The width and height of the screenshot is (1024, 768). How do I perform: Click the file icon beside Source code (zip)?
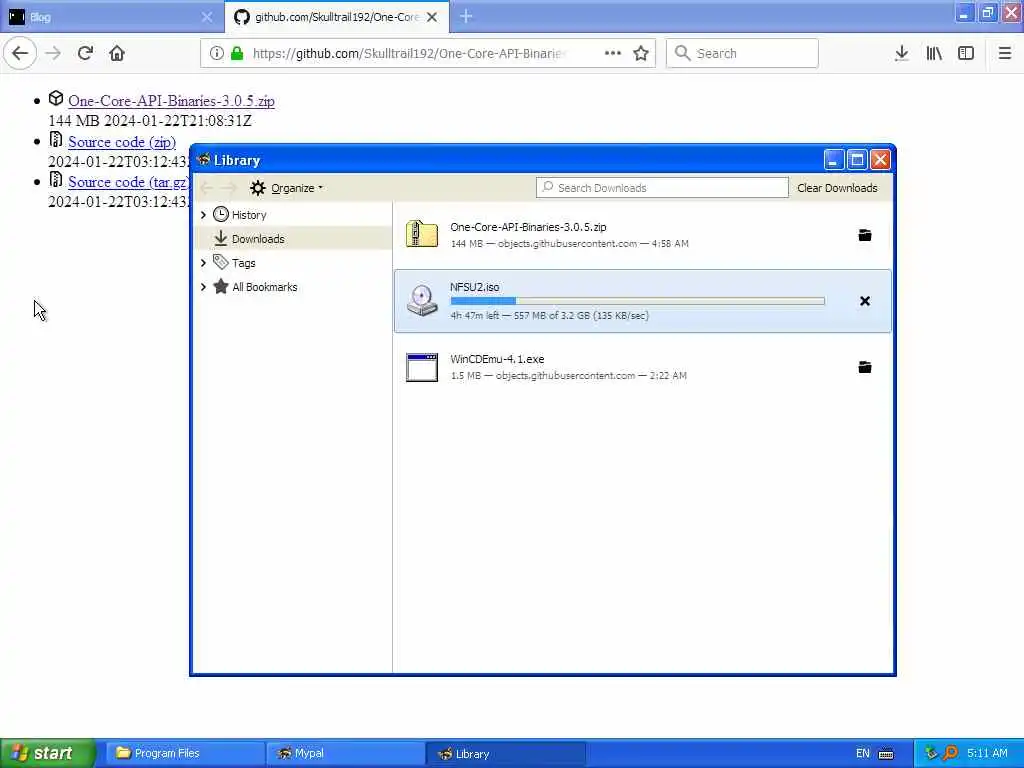56,140
